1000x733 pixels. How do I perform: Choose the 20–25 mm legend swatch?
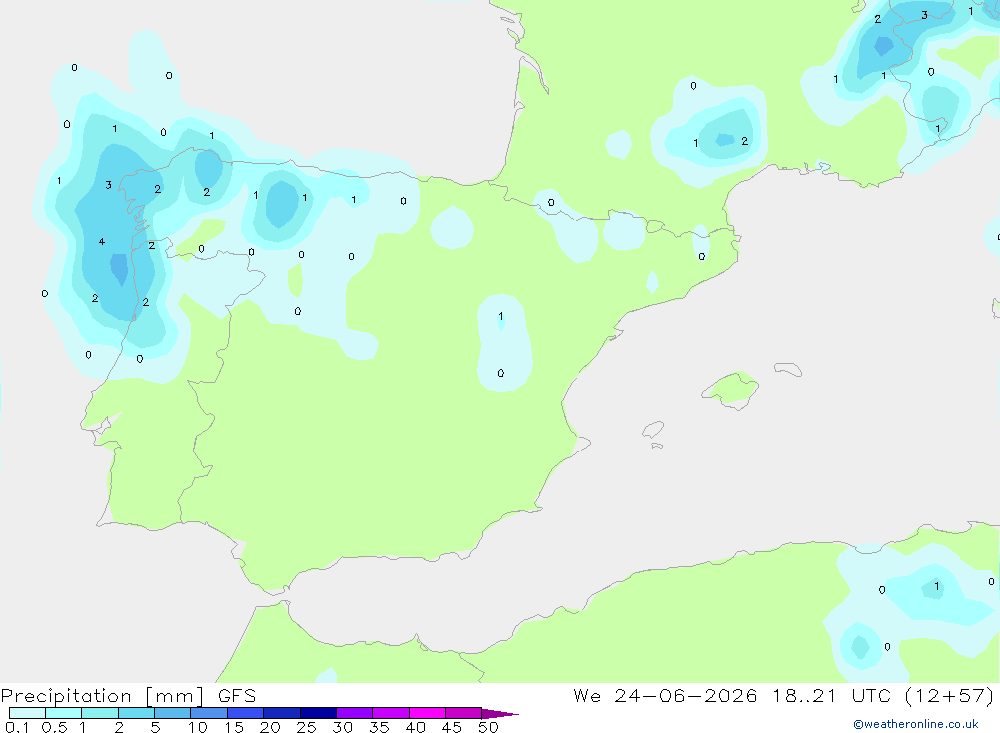tap(282, 713)
